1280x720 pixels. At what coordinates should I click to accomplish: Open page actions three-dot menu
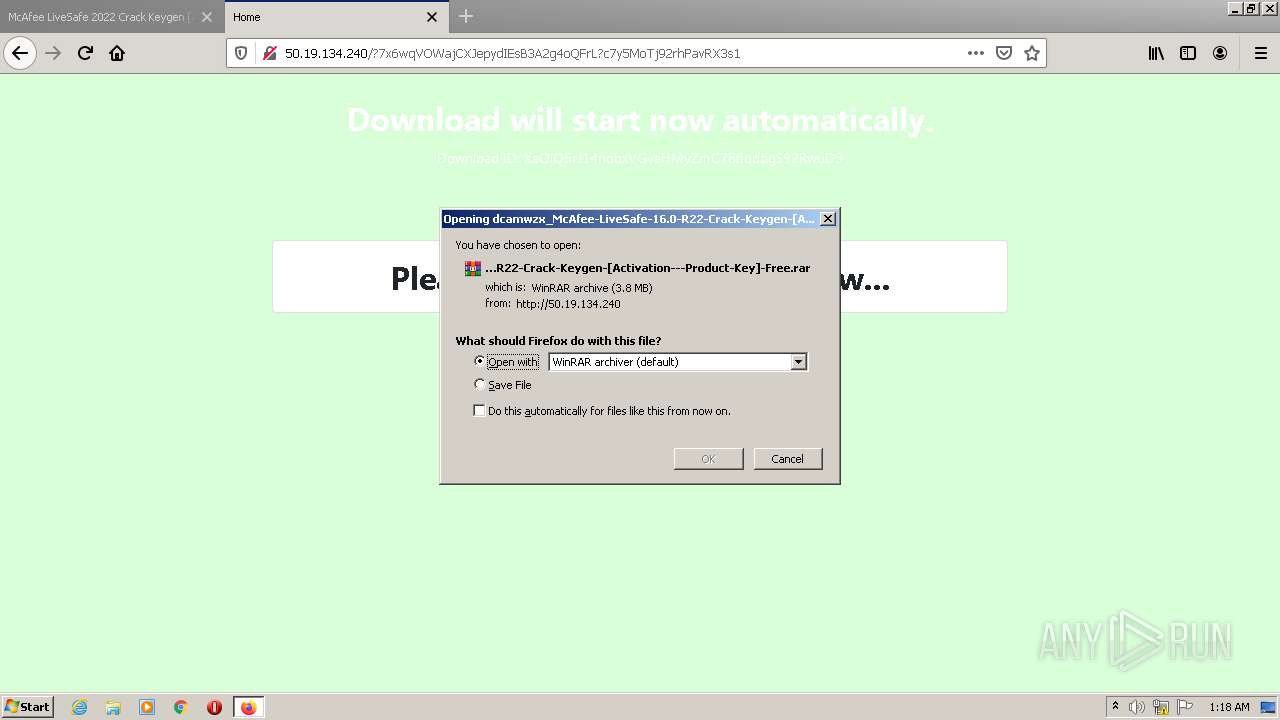tap(976, 53)
